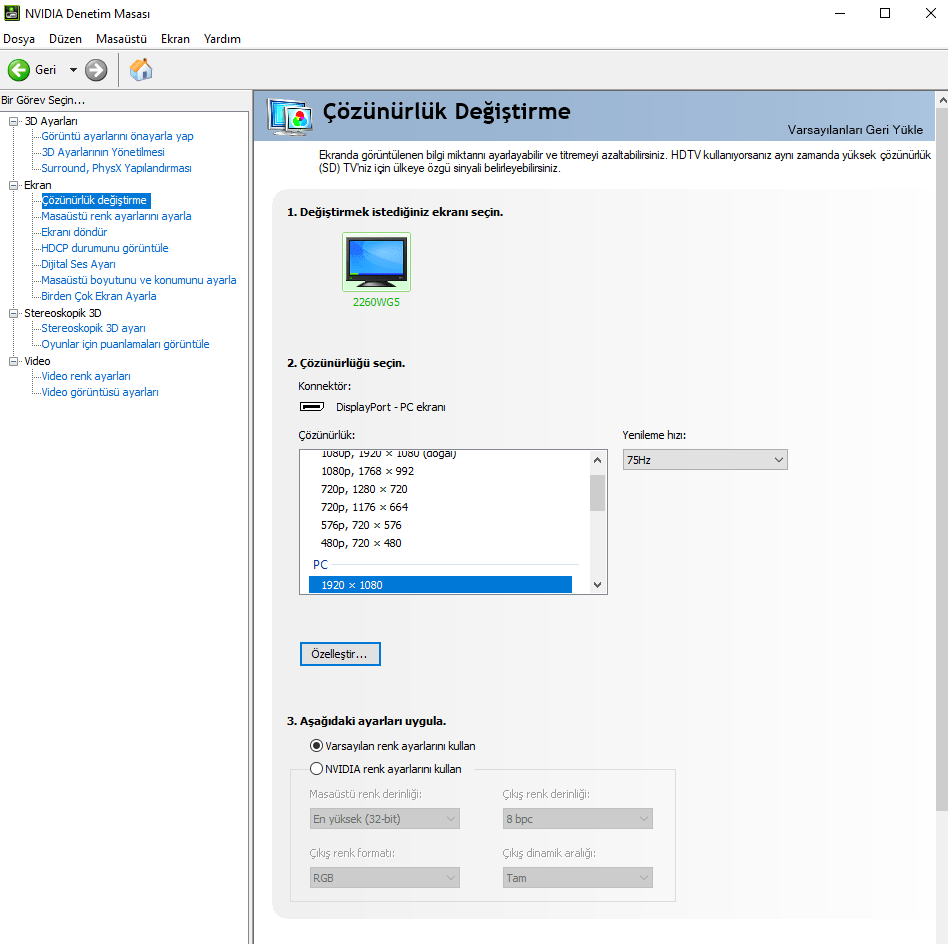Open Birden Çok Ekran Ayarla
The image size is (948, 944).
[99, 296]
